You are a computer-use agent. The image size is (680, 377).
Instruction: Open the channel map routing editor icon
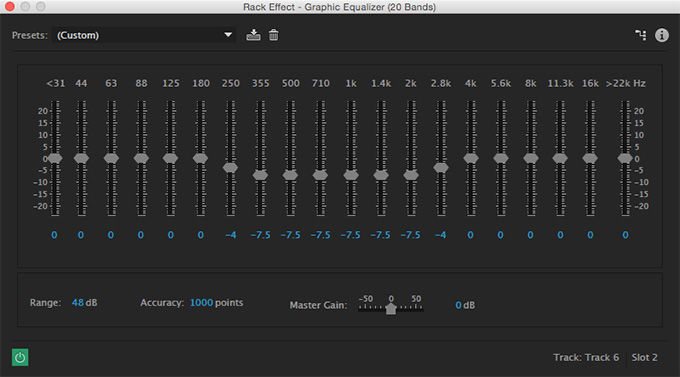pyautogui.click(x=641, y=35)
